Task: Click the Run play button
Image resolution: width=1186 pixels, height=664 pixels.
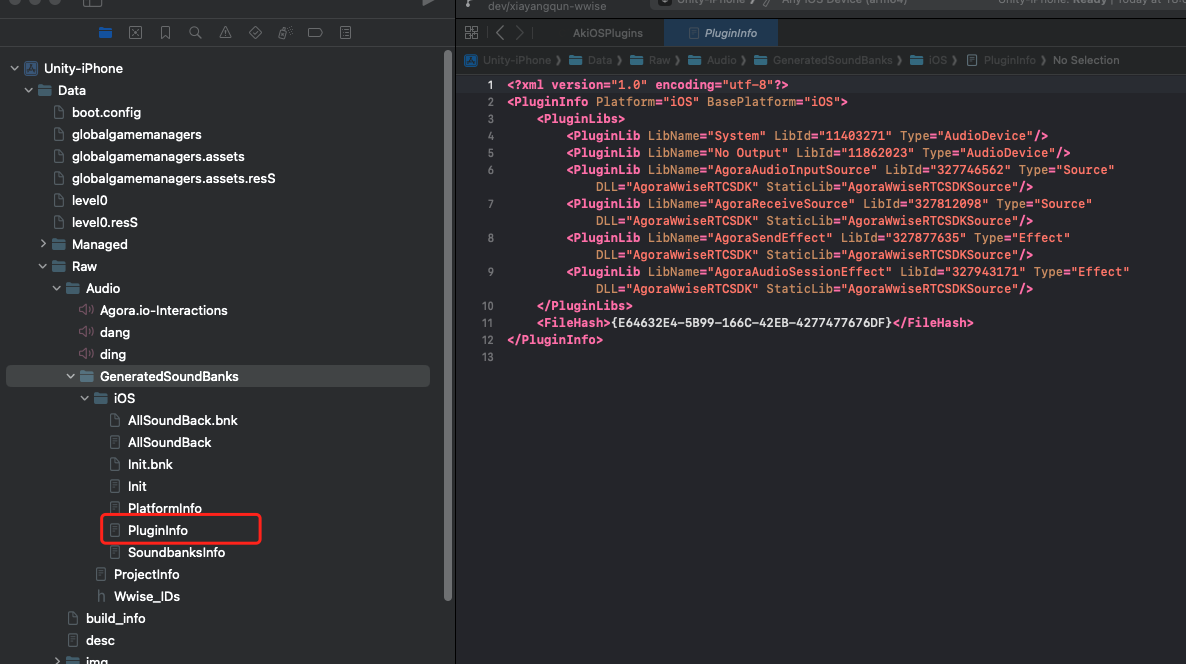Action: click(x=428, y=3)
